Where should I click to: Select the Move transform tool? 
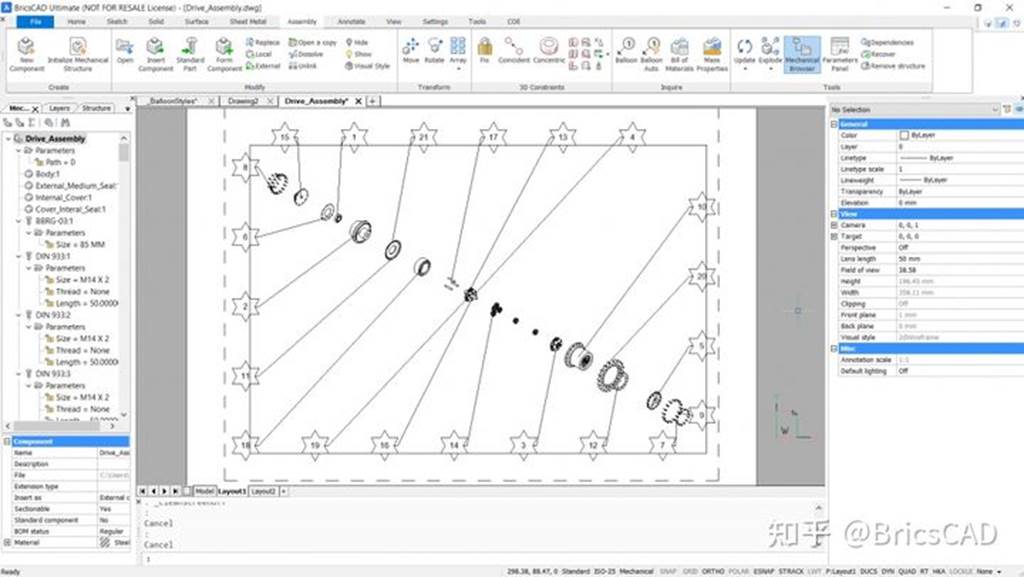[411, 51]
